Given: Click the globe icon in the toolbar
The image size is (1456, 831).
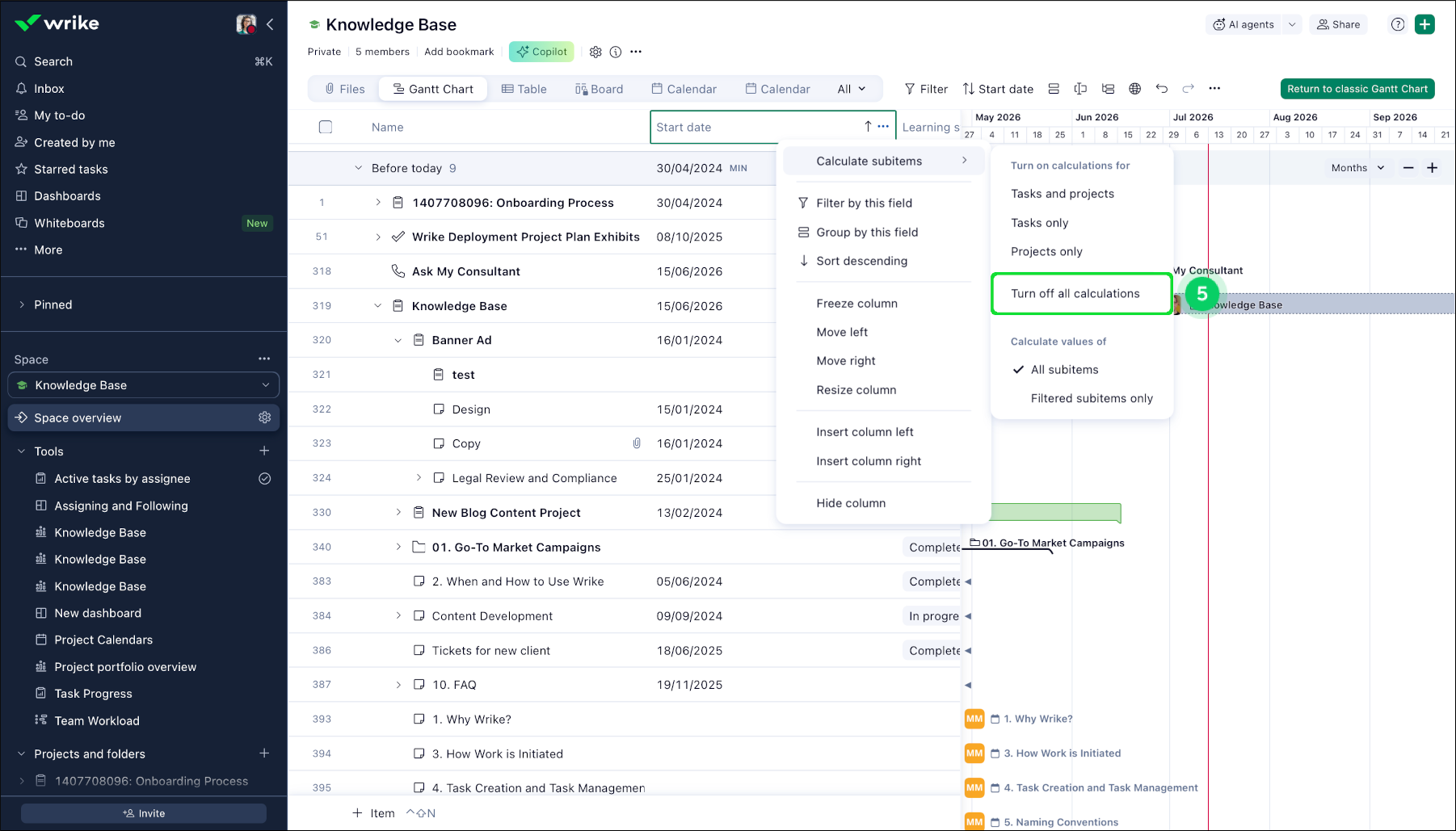Looking at the screenshot, I should coord(1135,89).
